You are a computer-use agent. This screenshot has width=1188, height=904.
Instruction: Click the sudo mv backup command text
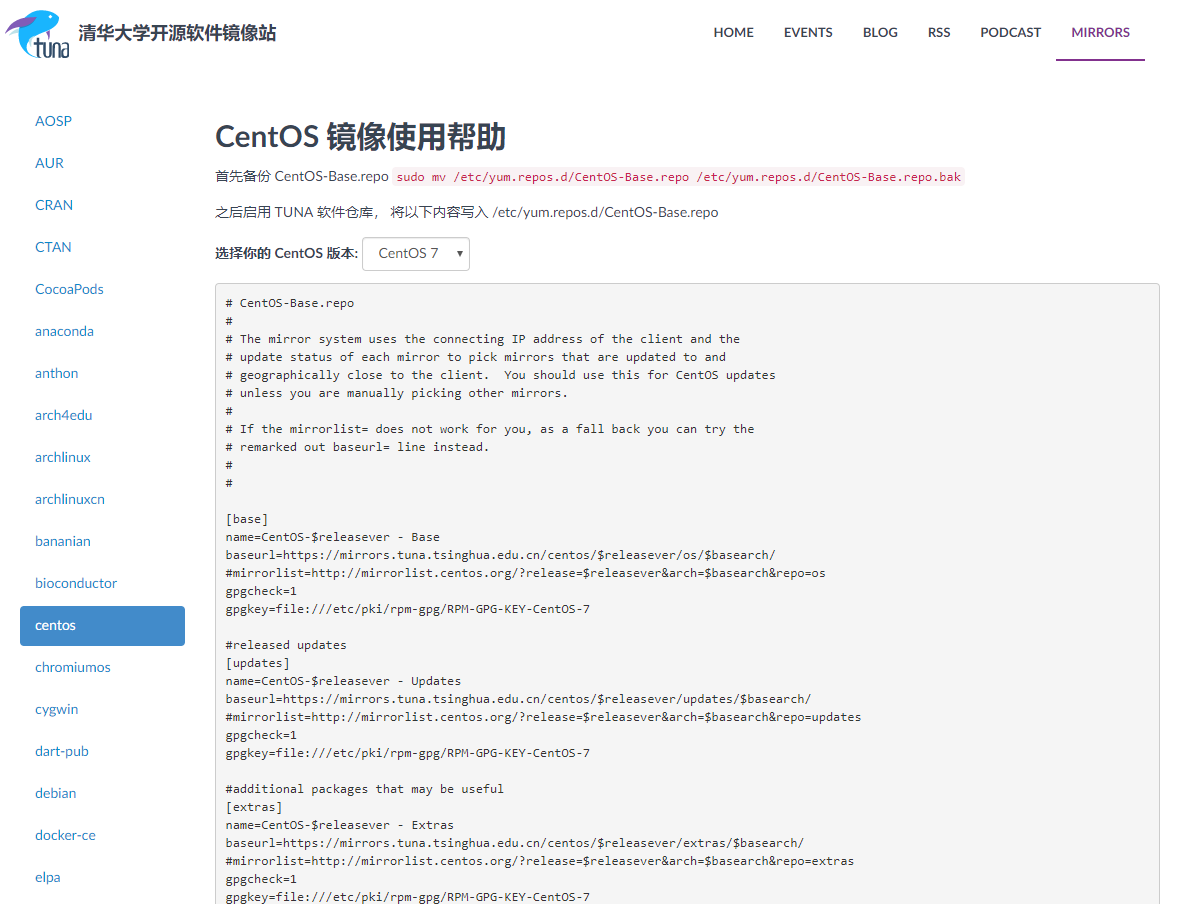[679, 177]
